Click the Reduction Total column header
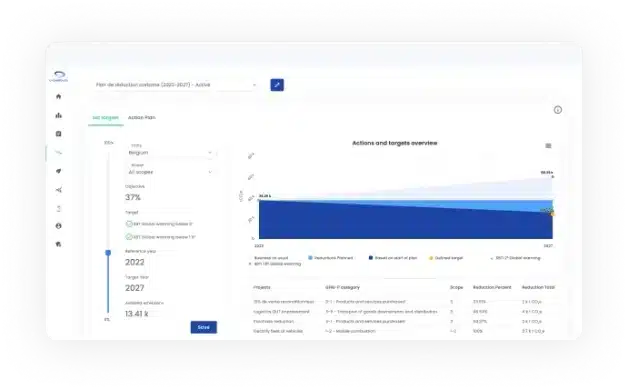This screenshot has height=389, width=628. coord(538,287)
